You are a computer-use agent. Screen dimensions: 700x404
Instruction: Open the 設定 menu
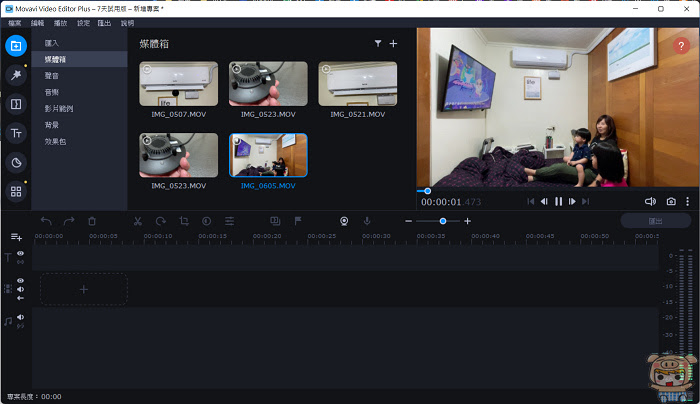(83, 23)
